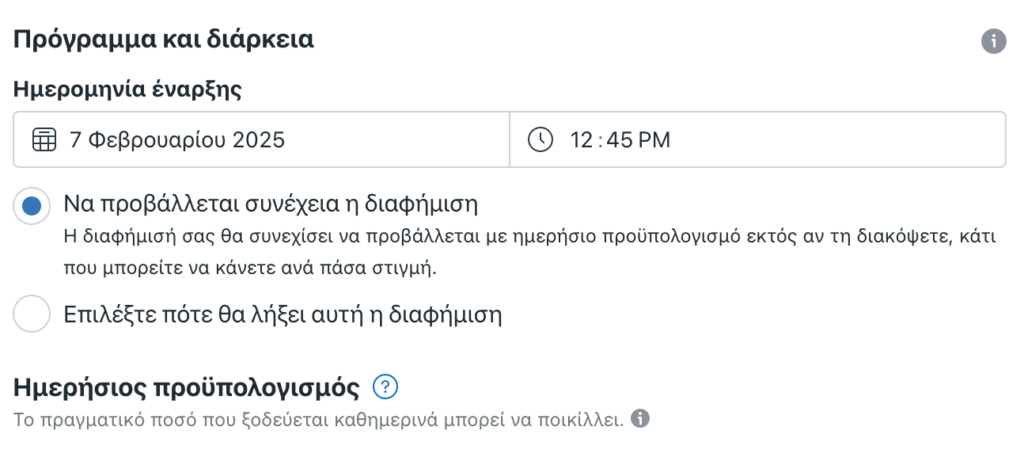Open the date picker showing 7 Φεβρουαρίου 2025
Image resolution: width=1024 pixels, height=461 pixels.
click(x=261, y=140)
